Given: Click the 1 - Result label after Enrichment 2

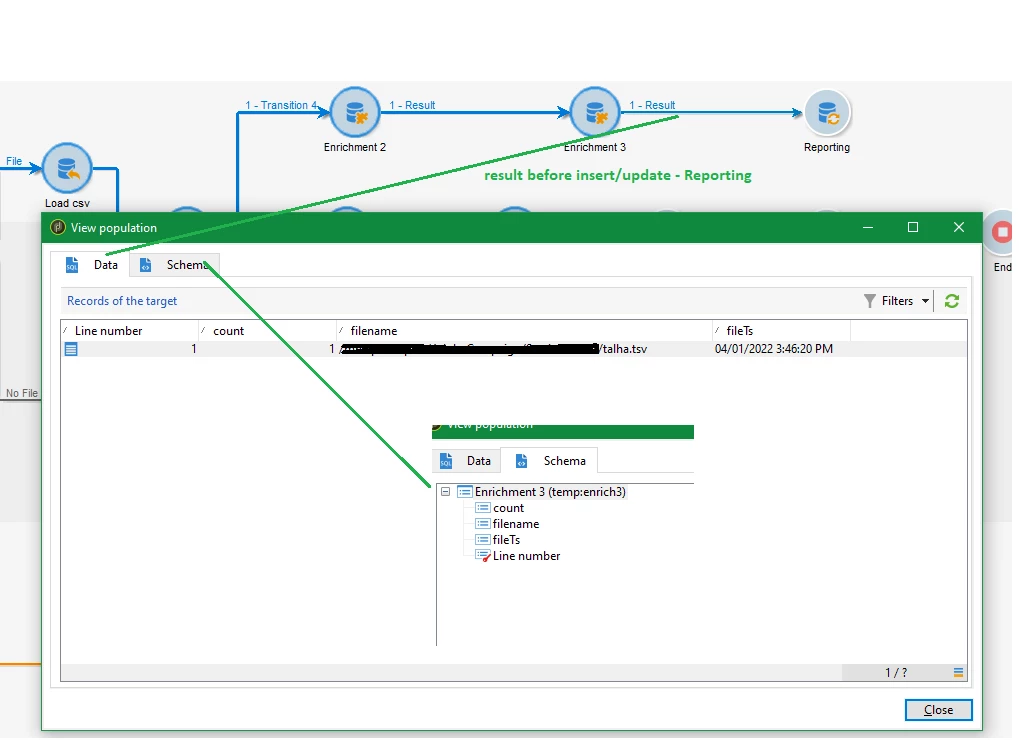Looking at the screenshot, I should coord(412,105).
